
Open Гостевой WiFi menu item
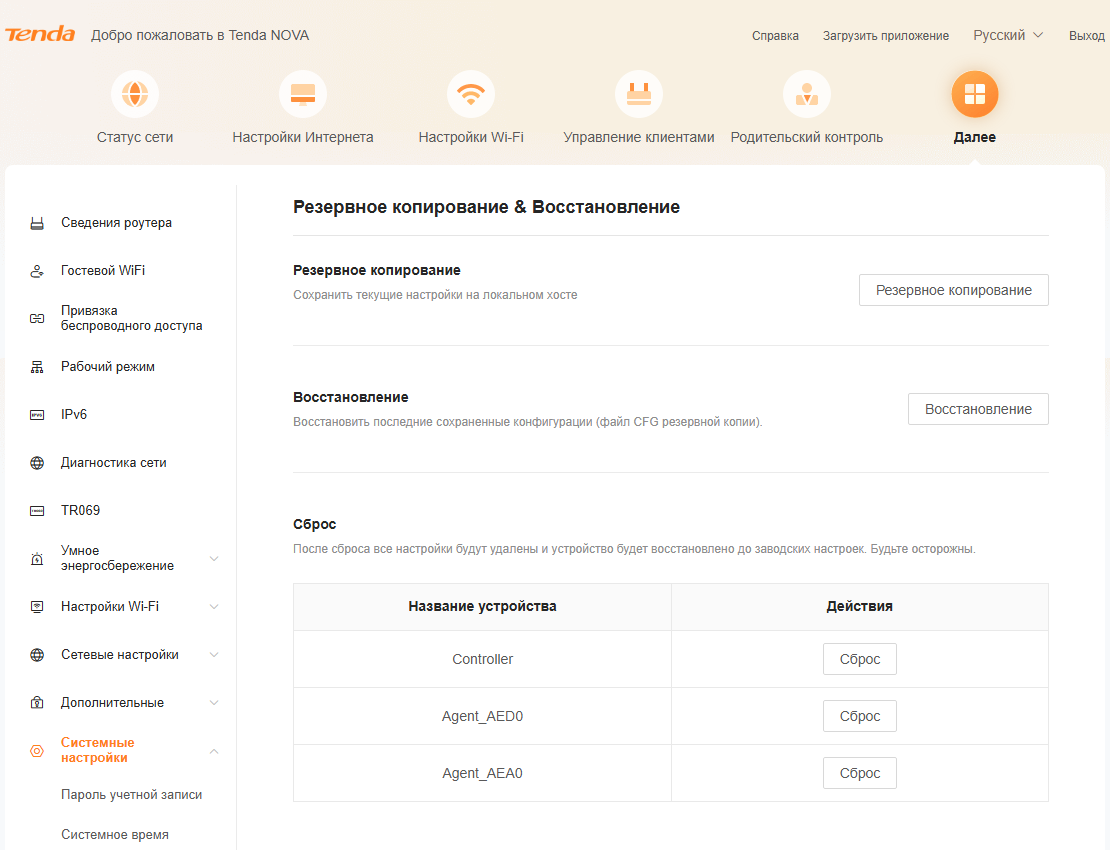click(103, 270)
